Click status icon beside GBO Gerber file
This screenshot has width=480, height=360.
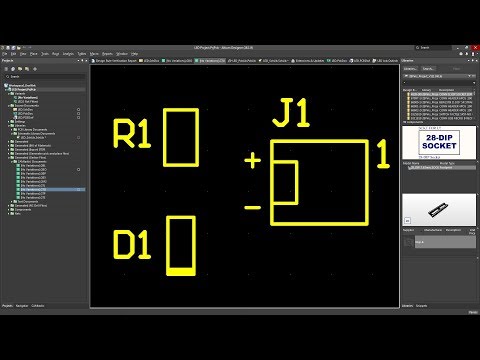tap(78, 169)
